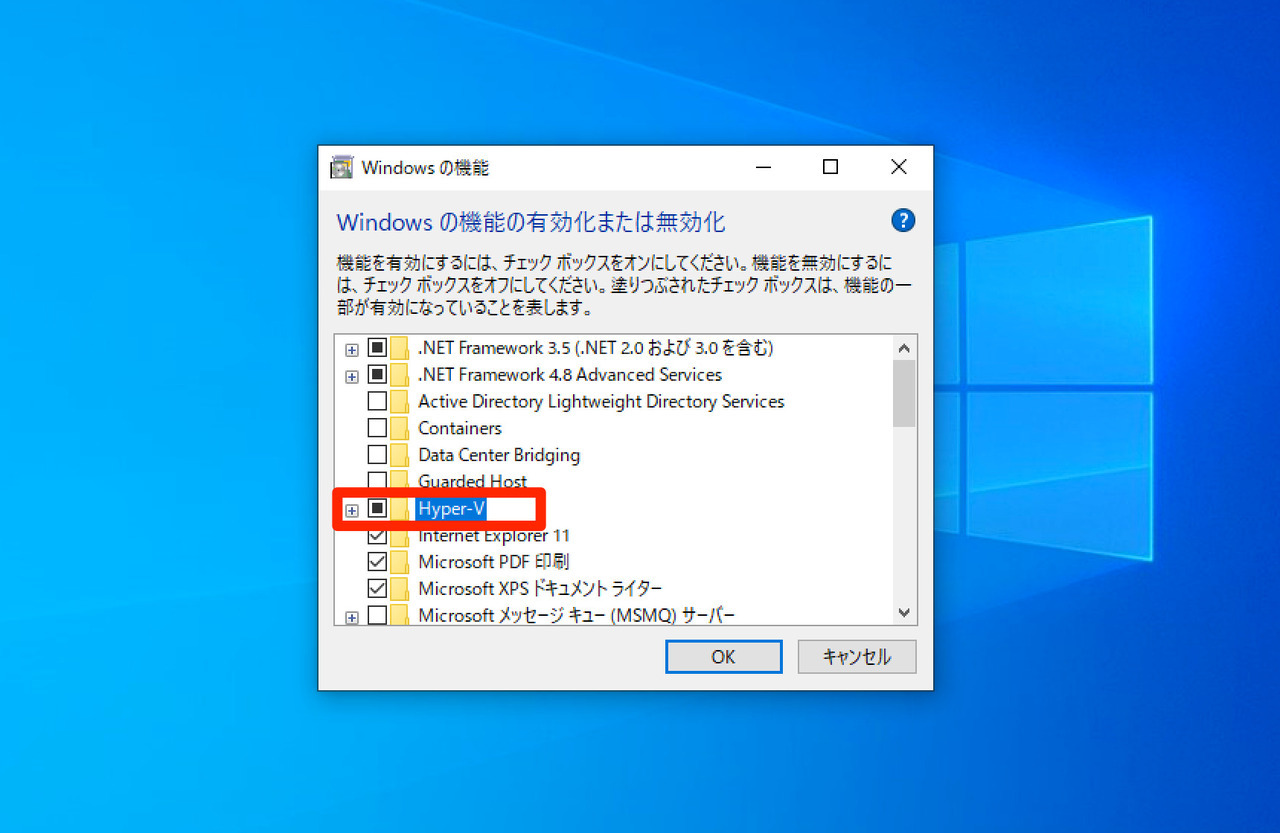Click the feature list scrollbar down arrow
Image resolution: width=1280 pixels, height=833 pixels.
(904, 612)
